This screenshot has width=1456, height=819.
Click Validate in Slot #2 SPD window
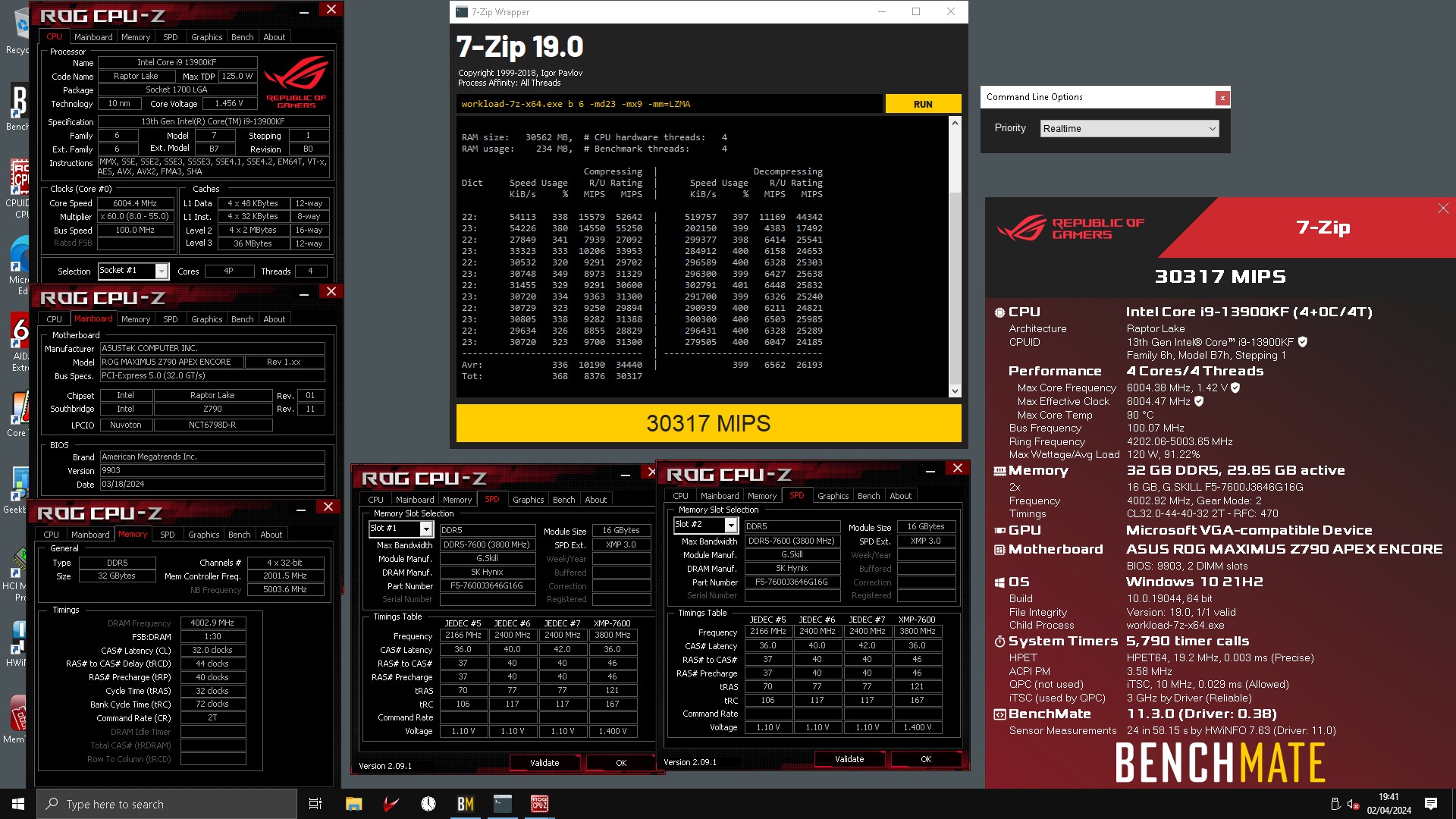pos(849,759)
